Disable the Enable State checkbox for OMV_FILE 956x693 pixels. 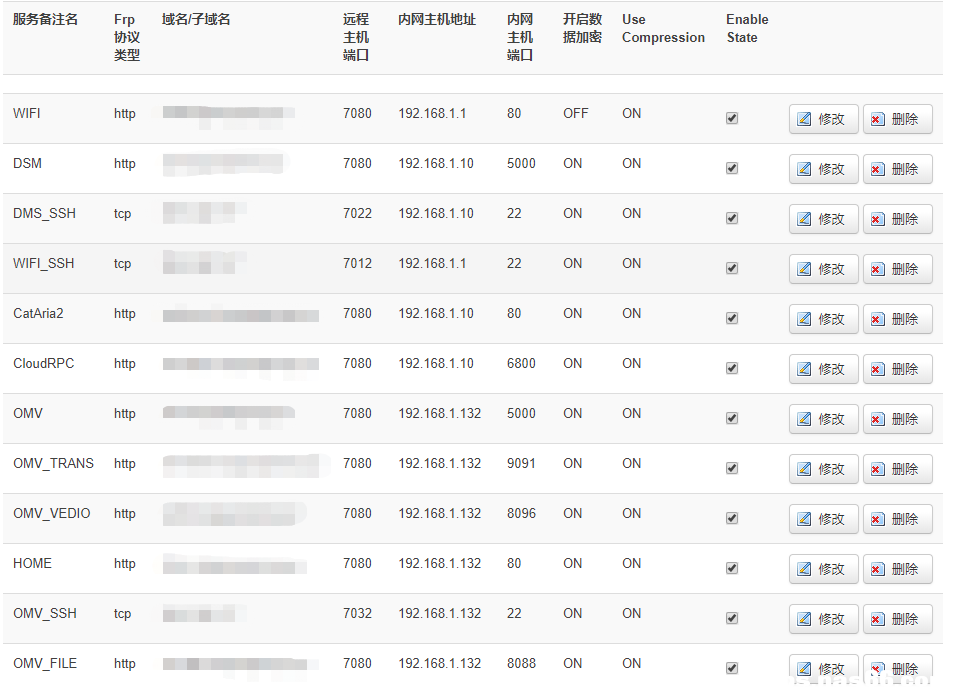731,667
